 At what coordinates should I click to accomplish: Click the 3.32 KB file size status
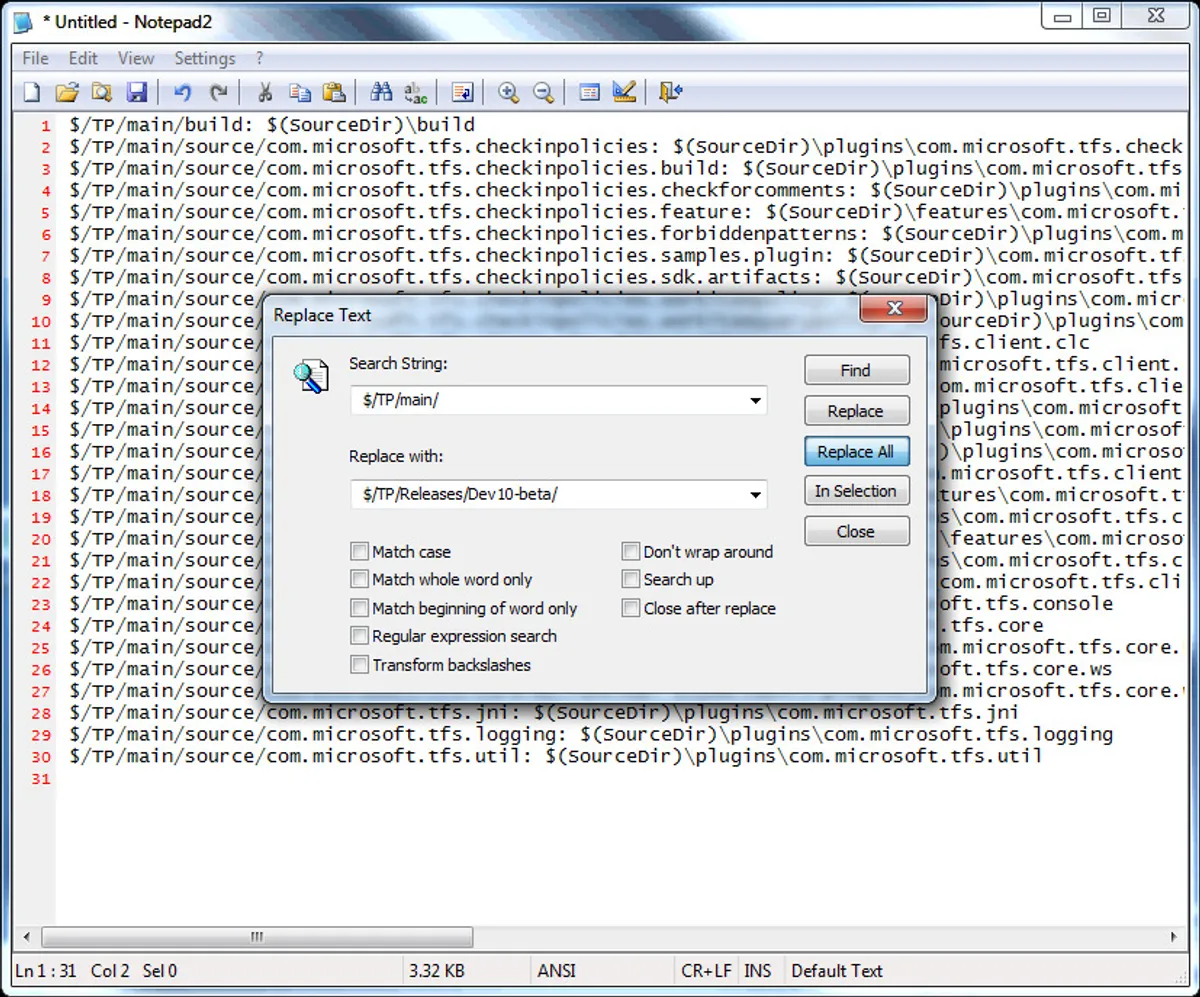coord(437,970)
